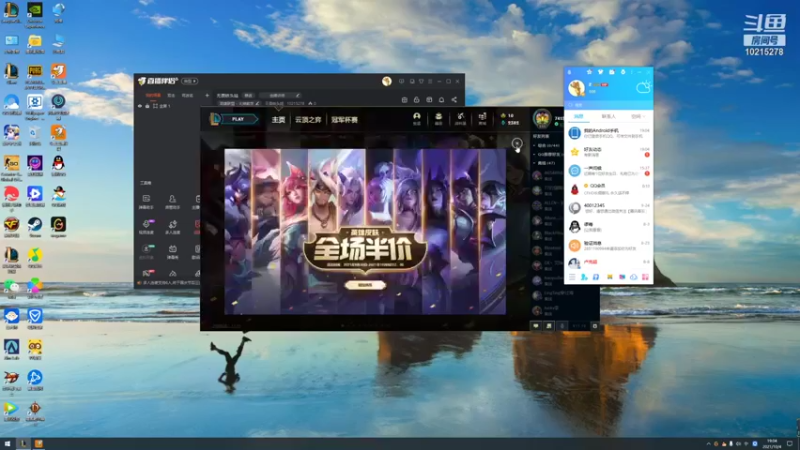Open the League of Legends desktop shortcut
Image resolution: width=800 pixels, height=450 pixels.
click(11, 11)
